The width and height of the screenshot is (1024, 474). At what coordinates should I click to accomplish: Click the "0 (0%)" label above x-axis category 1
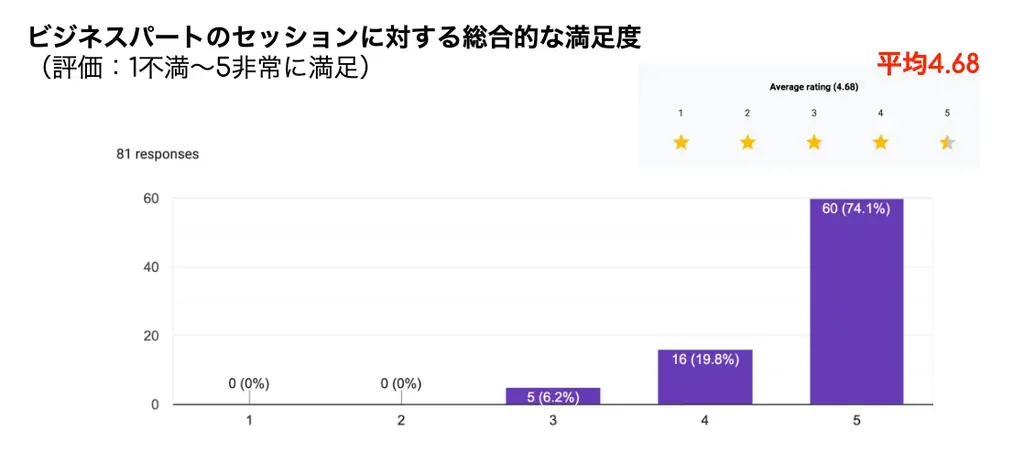coord(249,383)
